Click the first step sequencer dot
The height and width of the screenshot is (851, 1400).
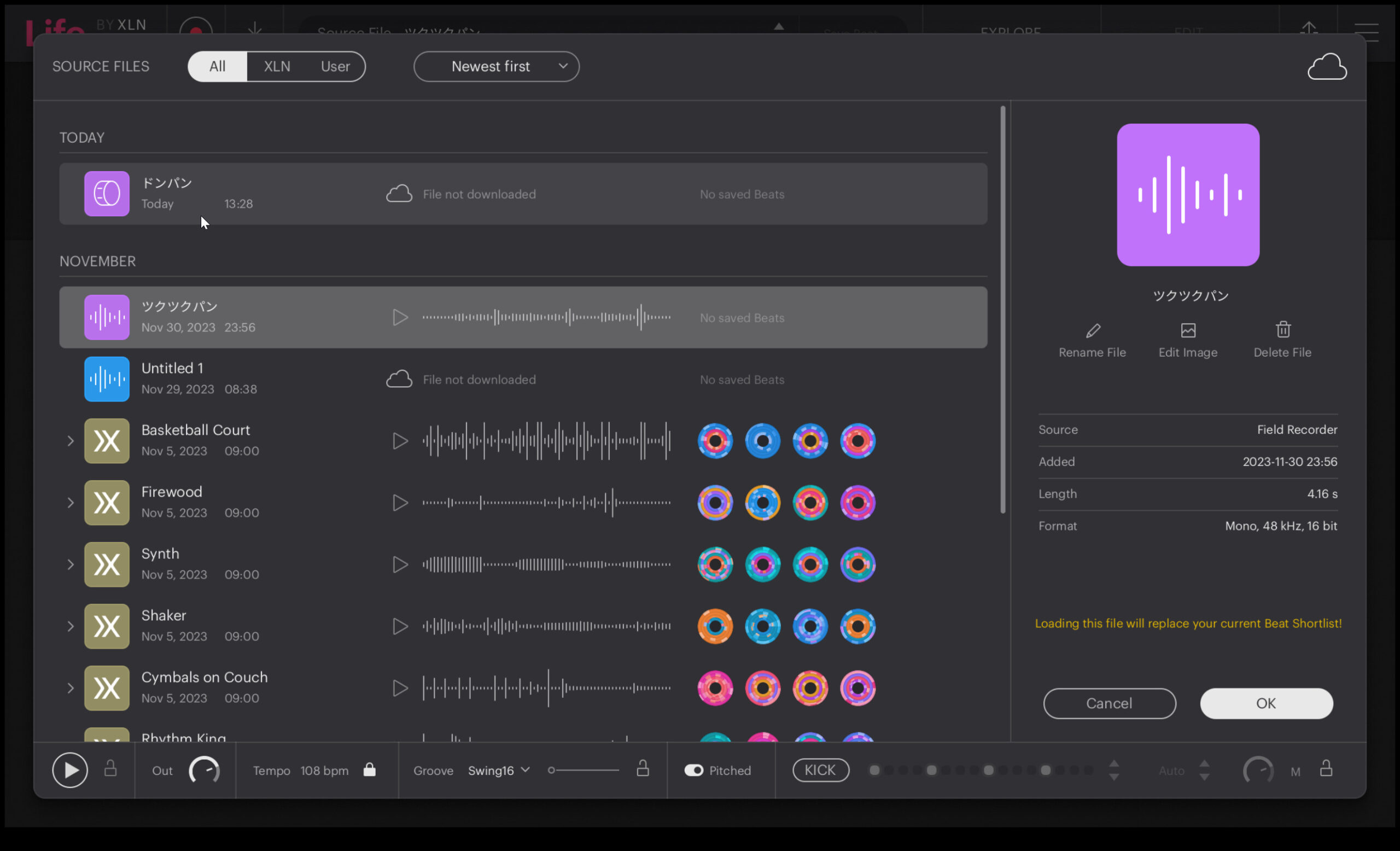pos(874,771)
